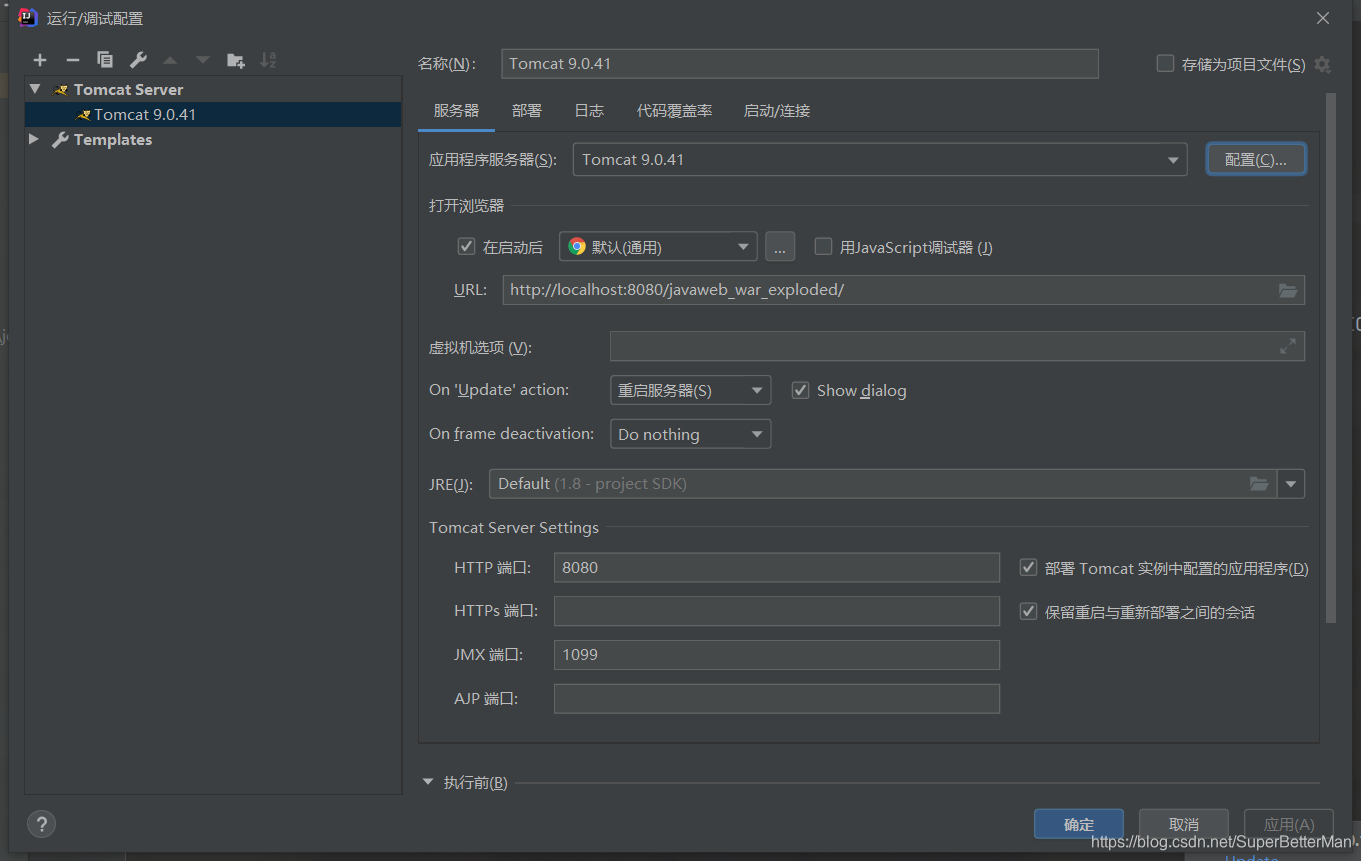Toggle Show dialog checkbox

[800, 390]
